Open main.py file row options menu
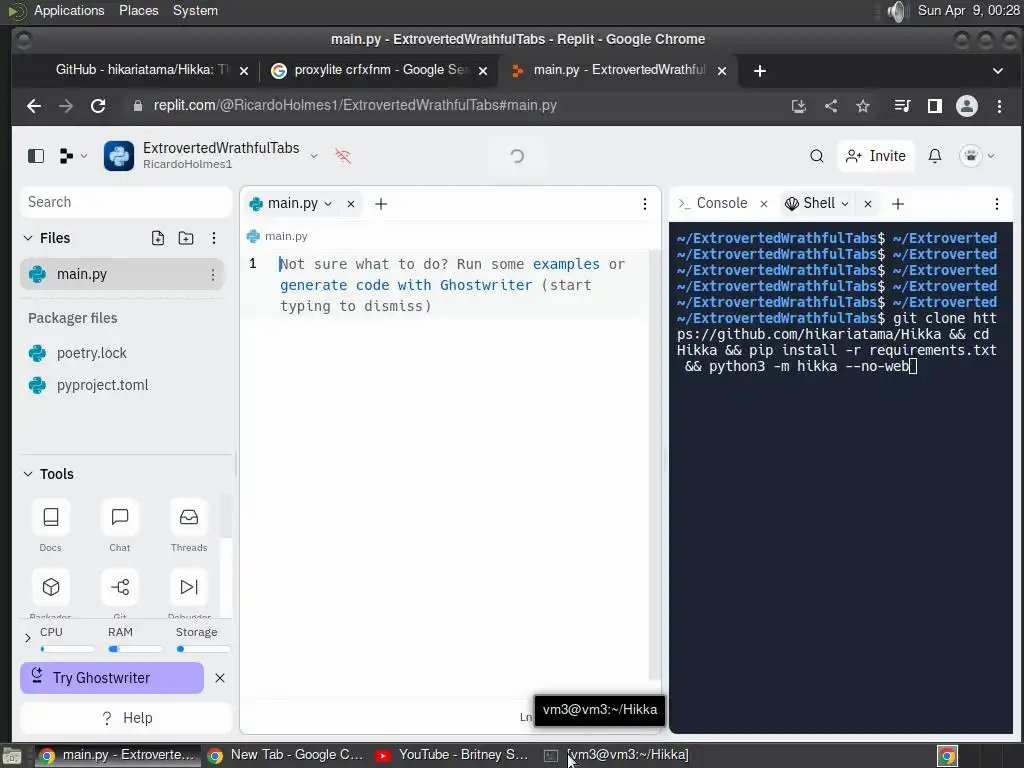Screen dimensions: 1024x768 click(x=212, y=275)
